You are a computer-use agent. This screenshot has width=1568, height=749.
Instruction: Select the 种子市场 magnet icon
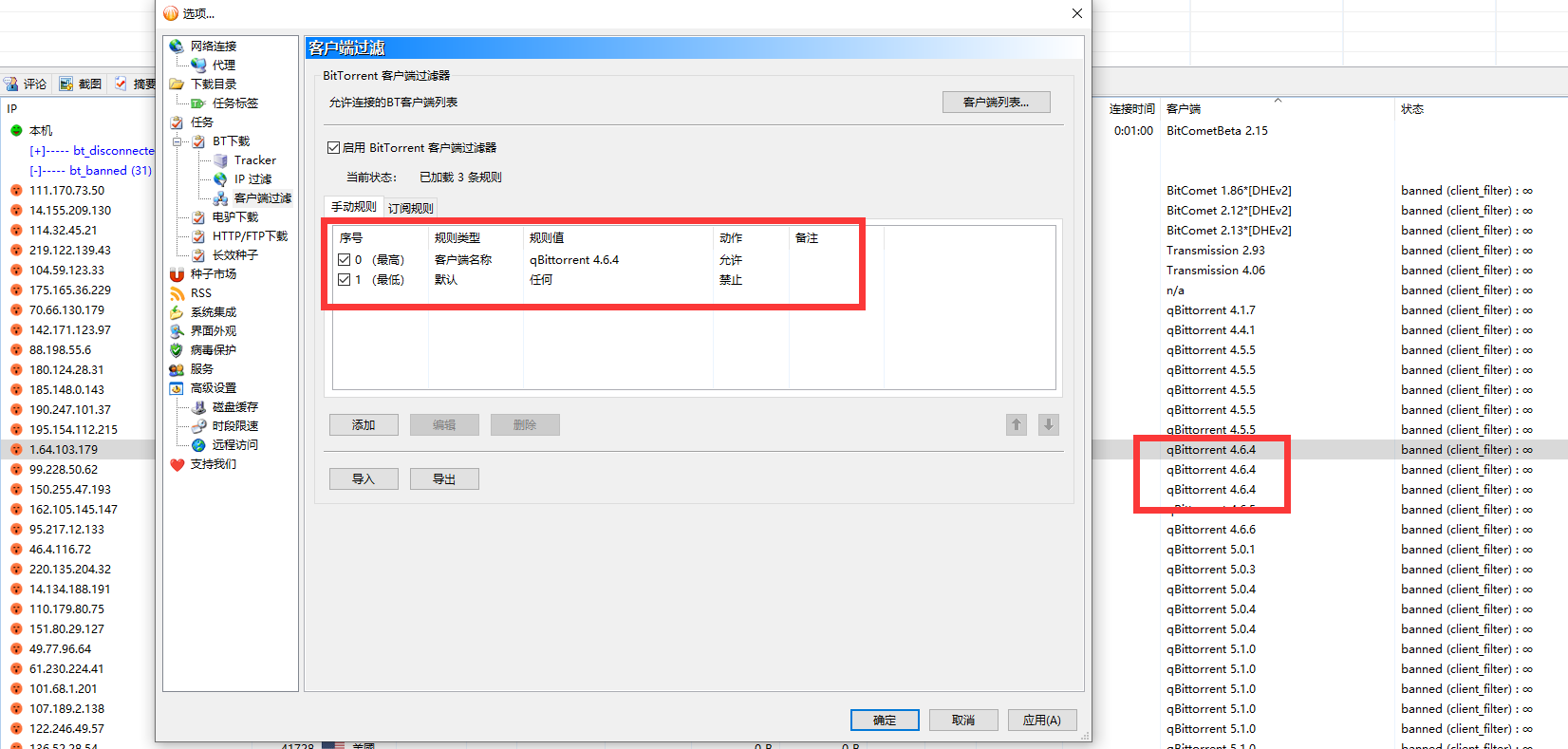coord(177,273)
